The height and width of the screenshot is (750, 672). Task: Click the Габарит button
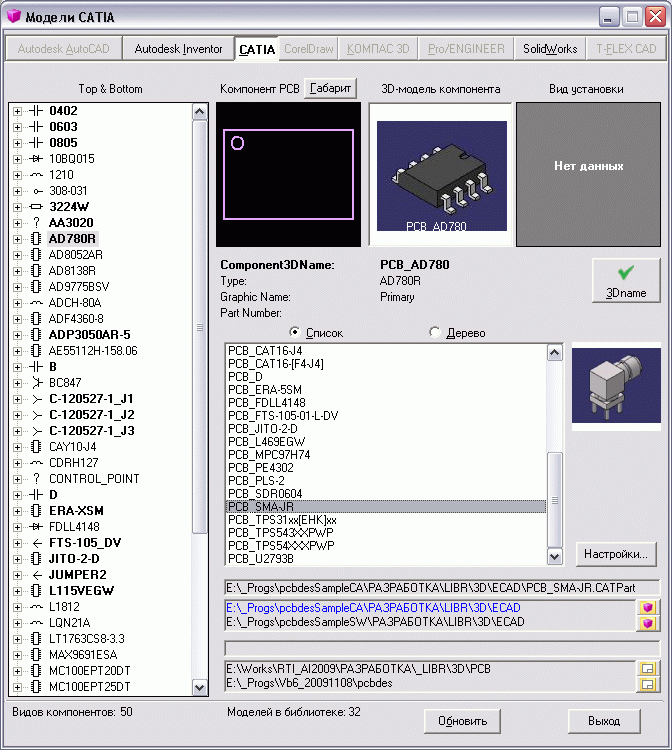pyautogui.click(x=330, y=88)
